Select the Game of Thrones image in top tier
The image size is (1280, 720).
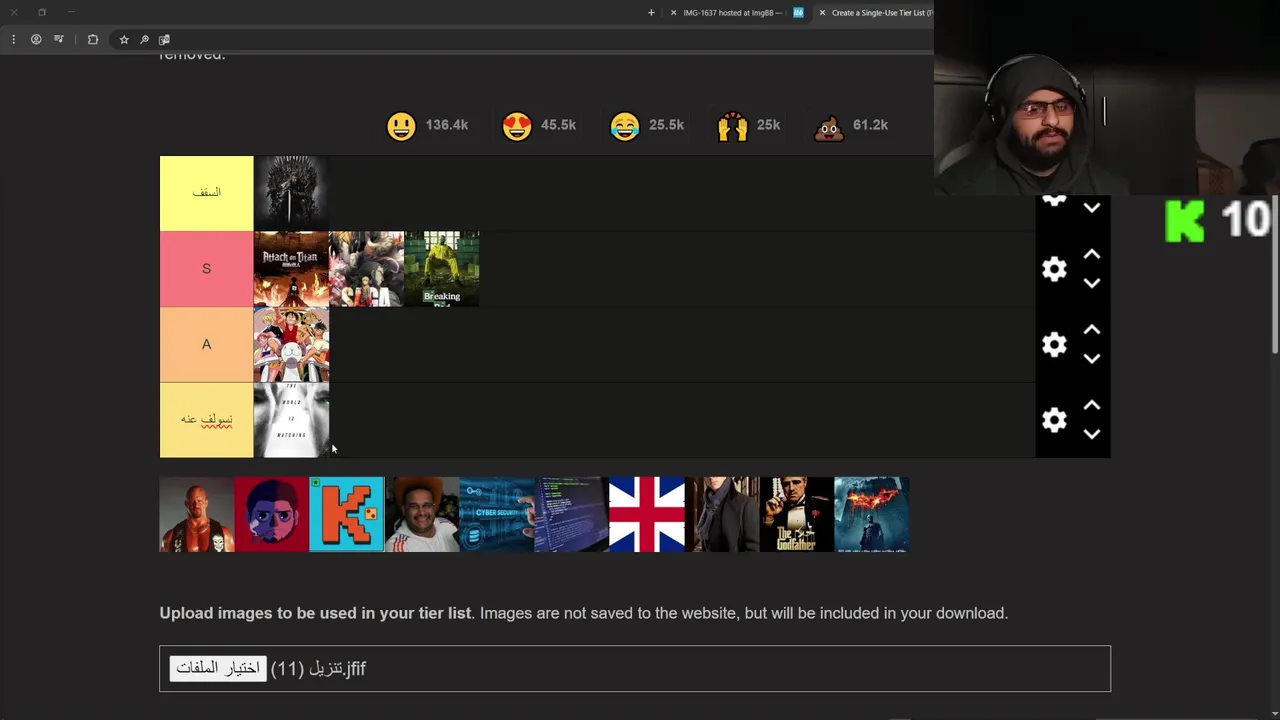pyautogui.click(x=291, y=193)
